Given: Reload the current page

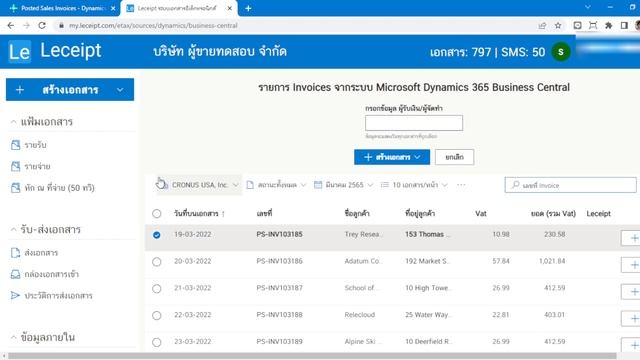Looking at the screenshot, I should pos(42,25).
